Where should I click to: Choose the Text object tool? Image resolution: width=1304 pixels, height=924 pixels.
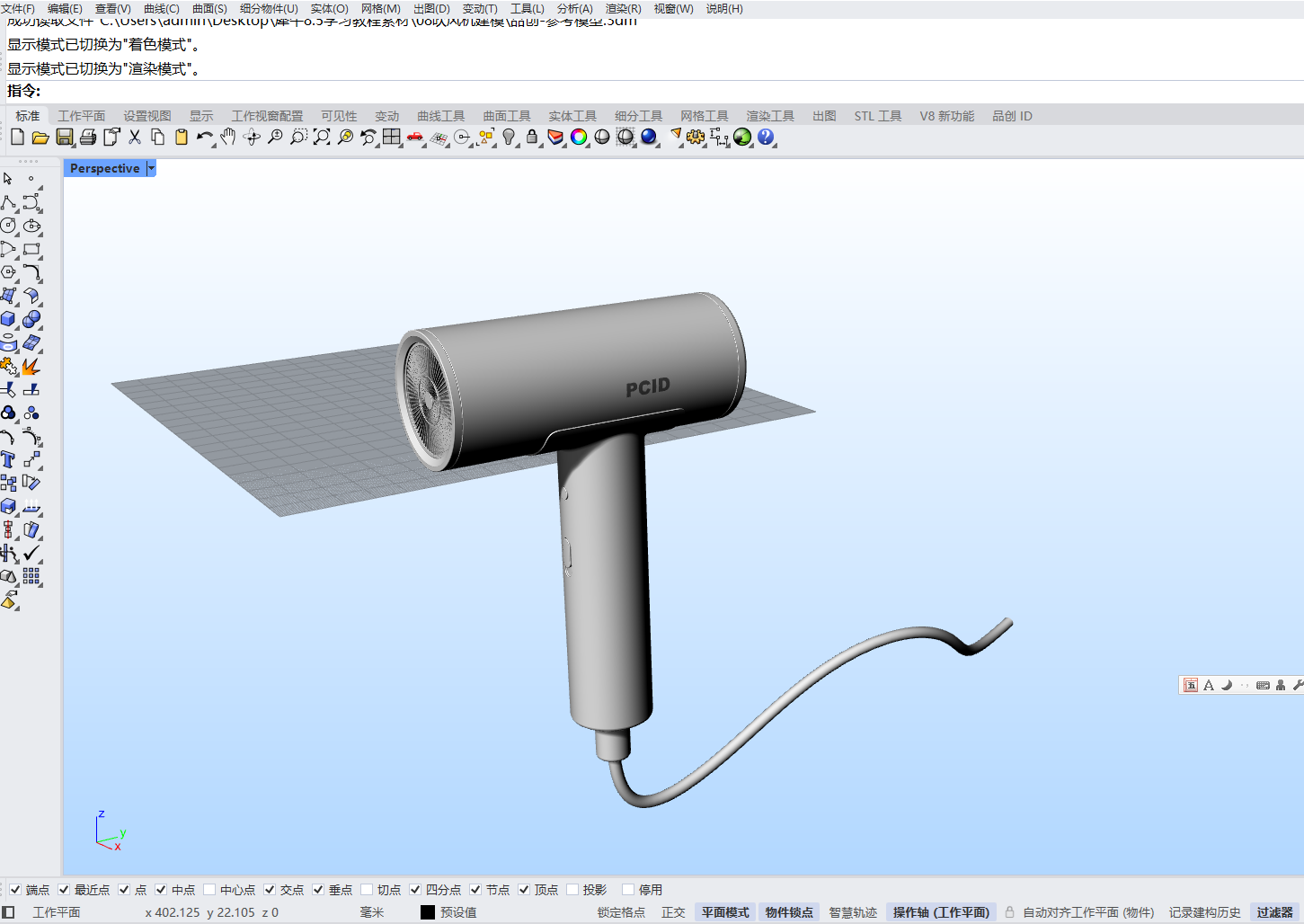click(x=9, y=459)
